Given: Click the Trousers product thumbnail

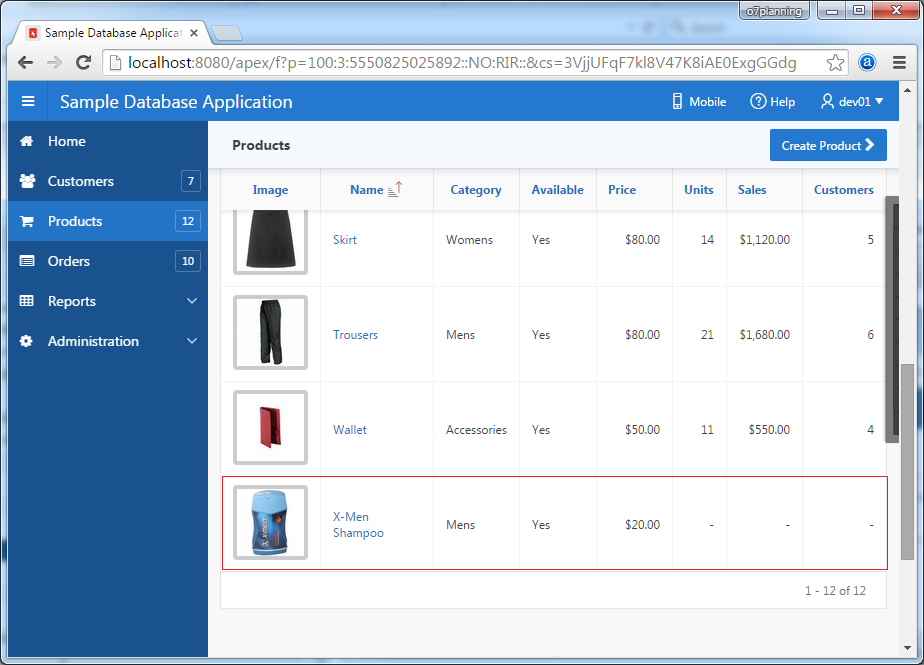Looking at the screenshot, I should click(270, 332).
